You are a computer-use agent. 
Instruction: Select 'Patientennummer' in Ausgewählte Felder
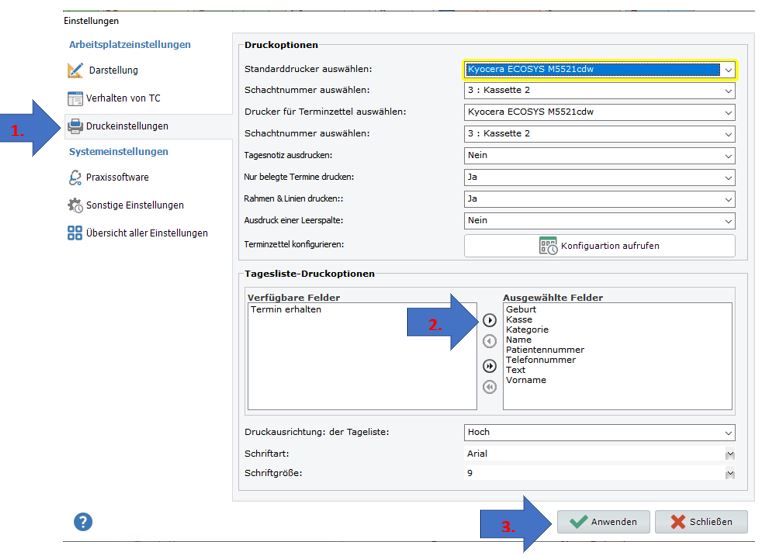[545, 350]
